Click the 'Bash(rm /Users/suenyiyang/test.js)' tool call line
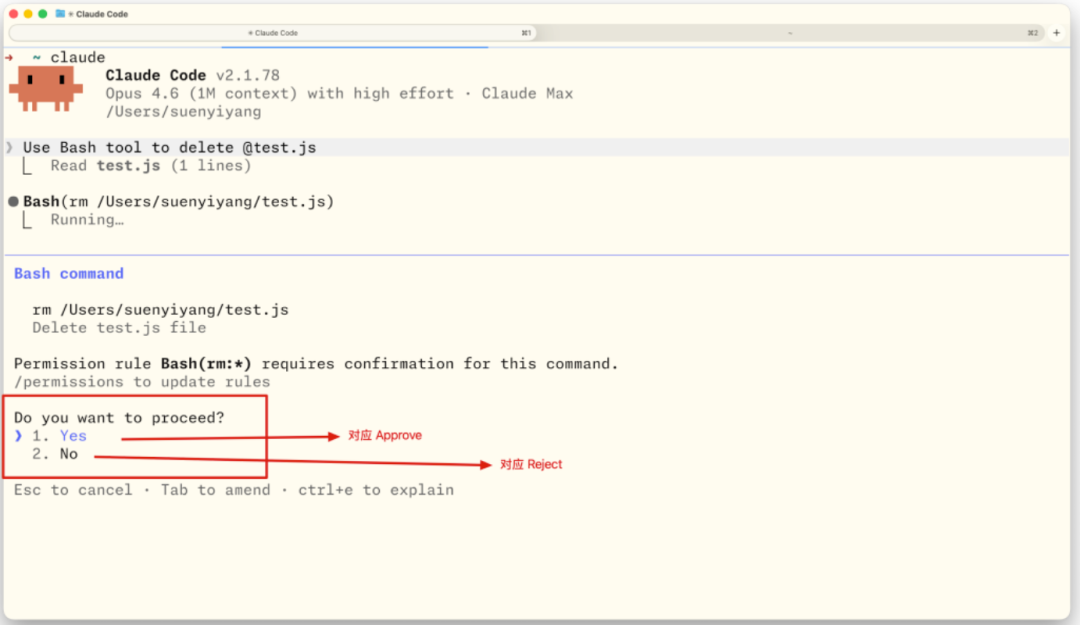This screenshot has height=625, width=1080. coord(178,201)
